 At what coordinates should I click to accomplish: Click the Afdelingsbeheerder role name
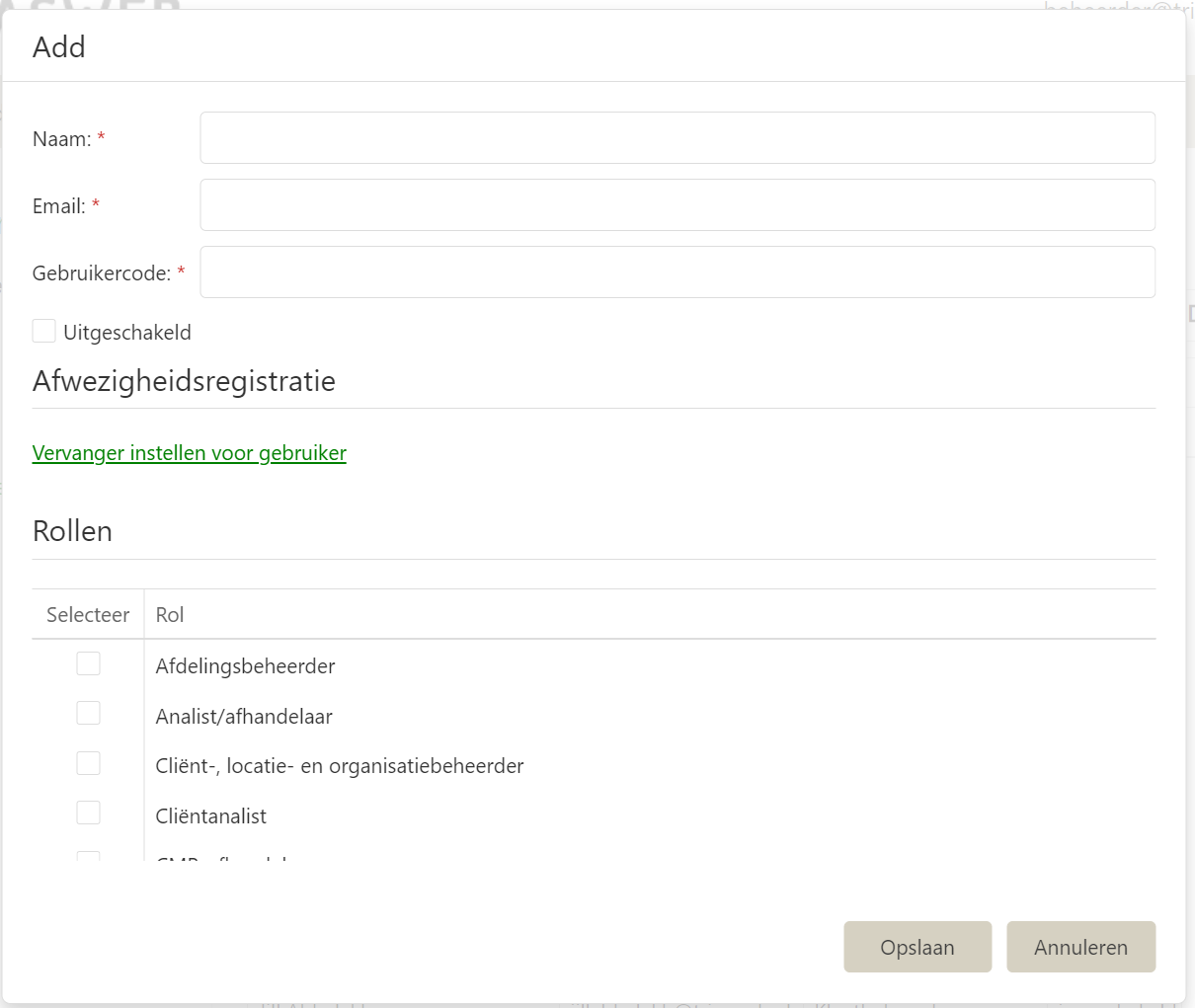(x=245, y=666)
